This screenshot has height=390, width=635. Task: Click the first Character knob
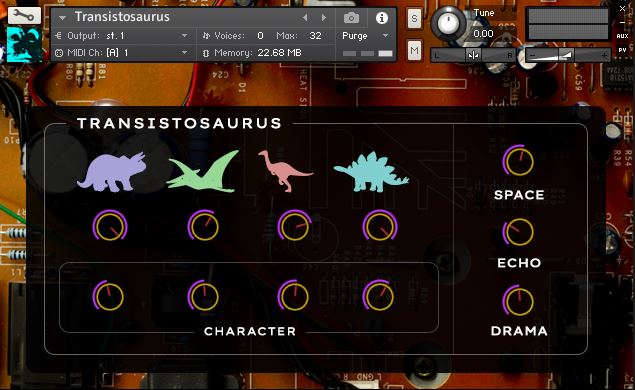(x=109, y=296)
